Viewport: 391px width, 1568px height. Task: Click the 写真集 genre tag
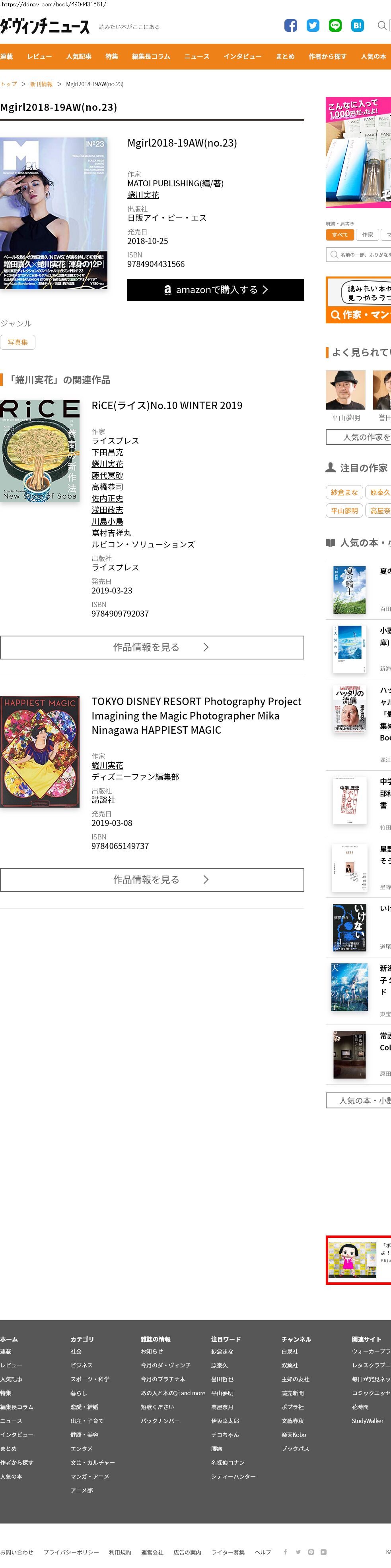[18, 342]
